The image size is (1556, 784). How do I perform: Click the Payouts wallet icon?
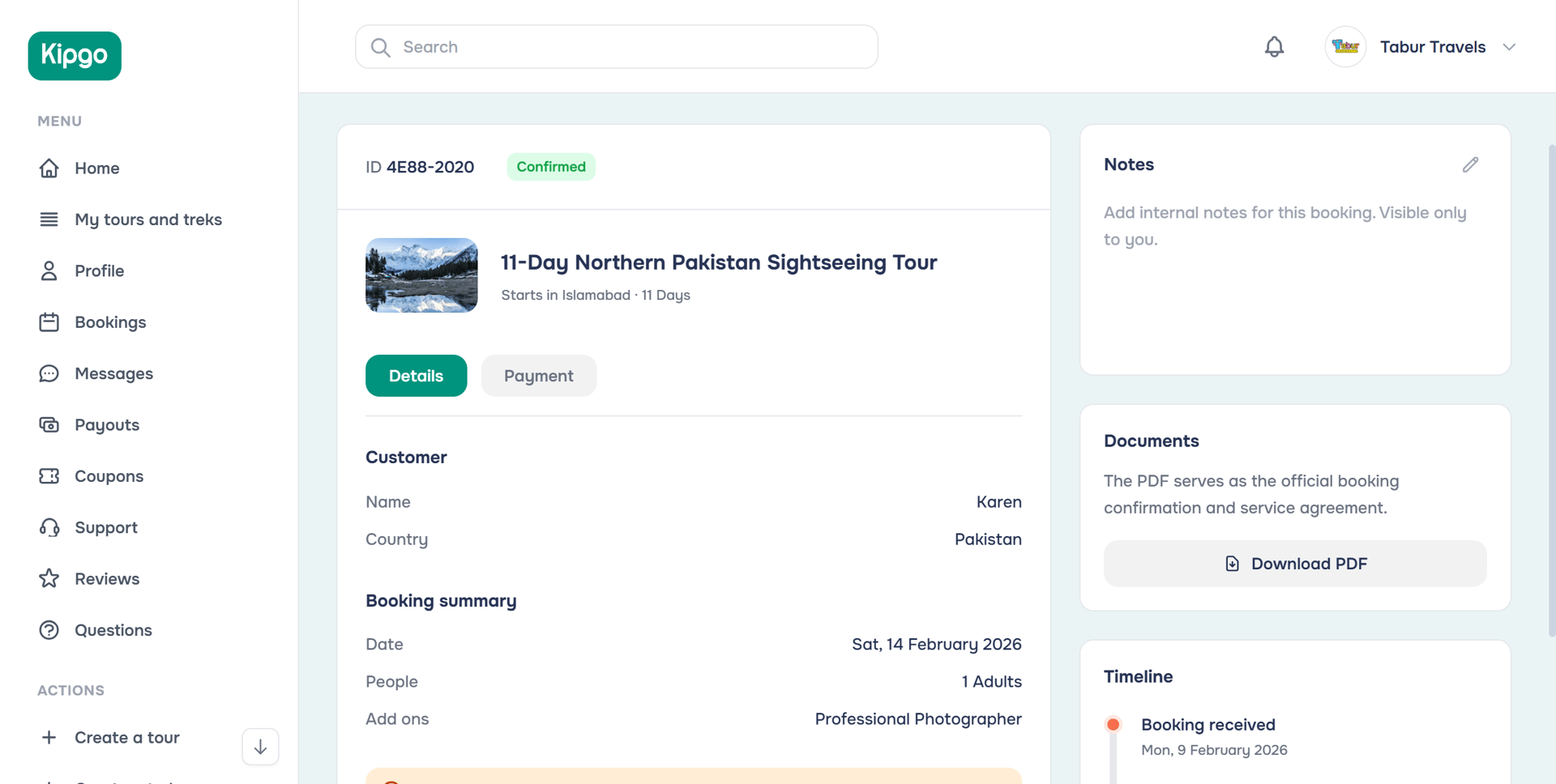coord(49,425)
